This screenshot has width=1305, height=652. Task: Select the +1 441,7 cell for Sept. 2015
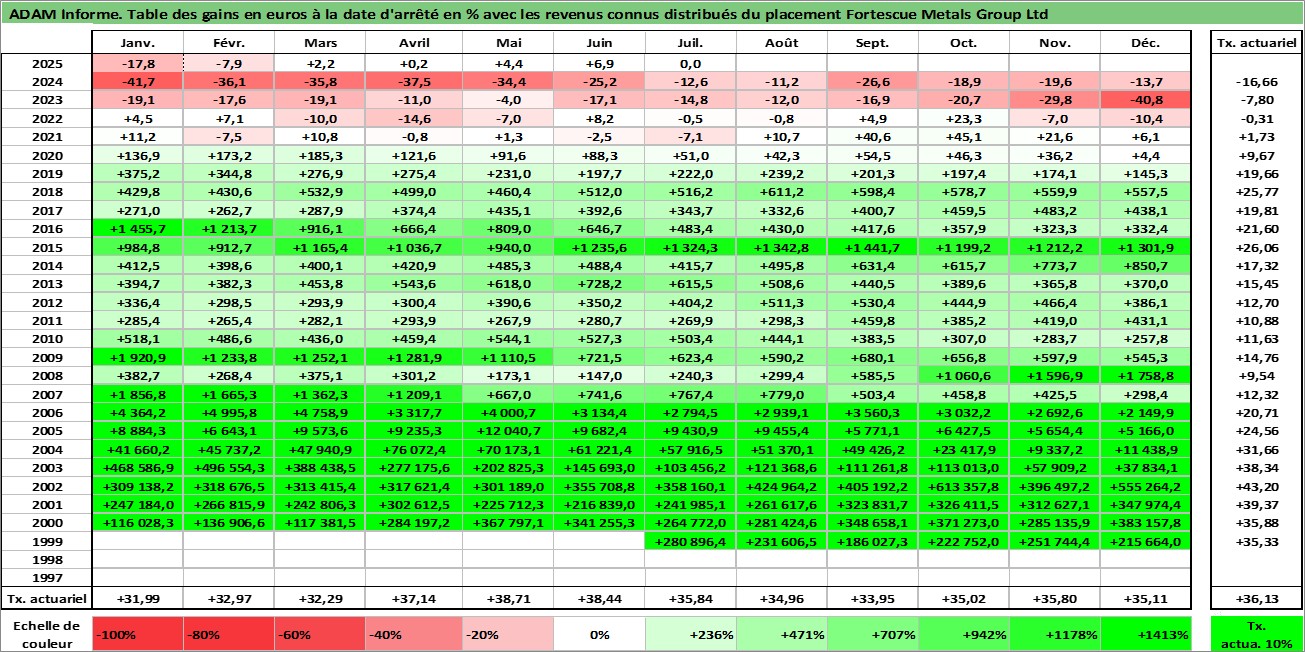(873, 247)
